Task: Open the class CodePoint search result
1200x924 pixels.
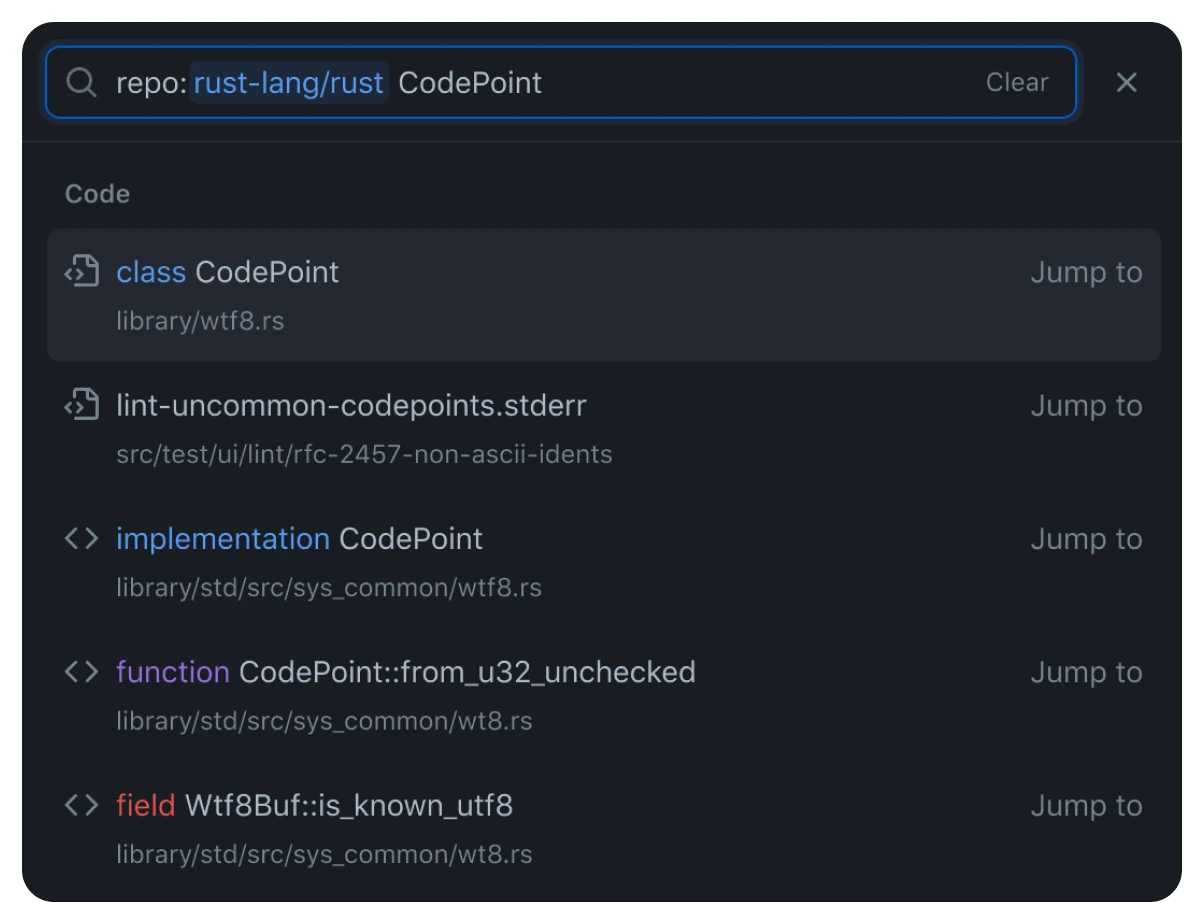Action: [x=227, y=271]
